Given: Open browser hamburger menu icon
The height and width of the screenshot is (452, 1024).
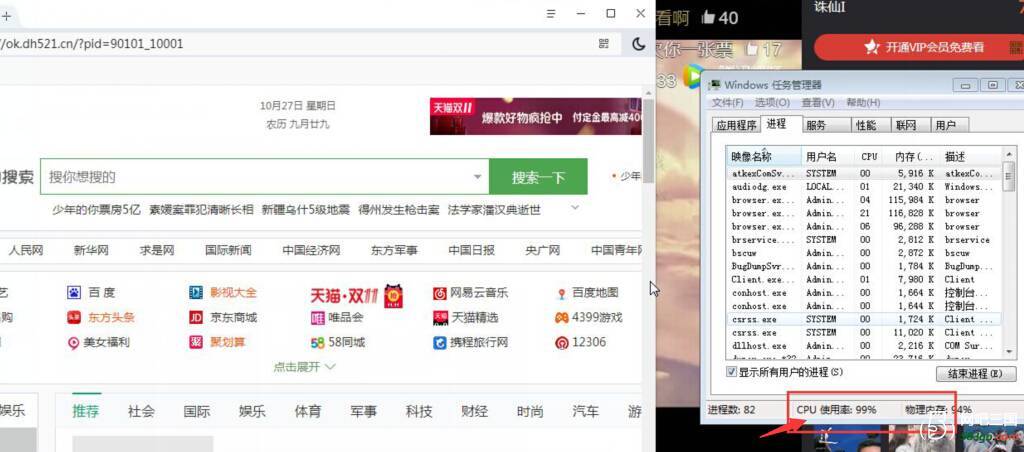Looking at the screenshot, I should 551,14.
